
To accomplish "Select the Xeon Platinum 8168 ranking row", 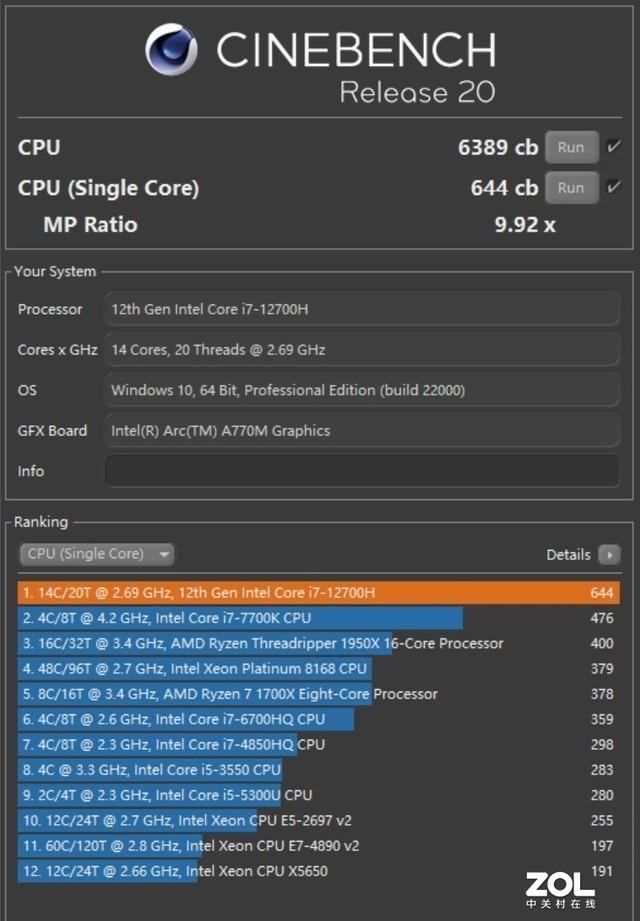I will tap(318, 668).
